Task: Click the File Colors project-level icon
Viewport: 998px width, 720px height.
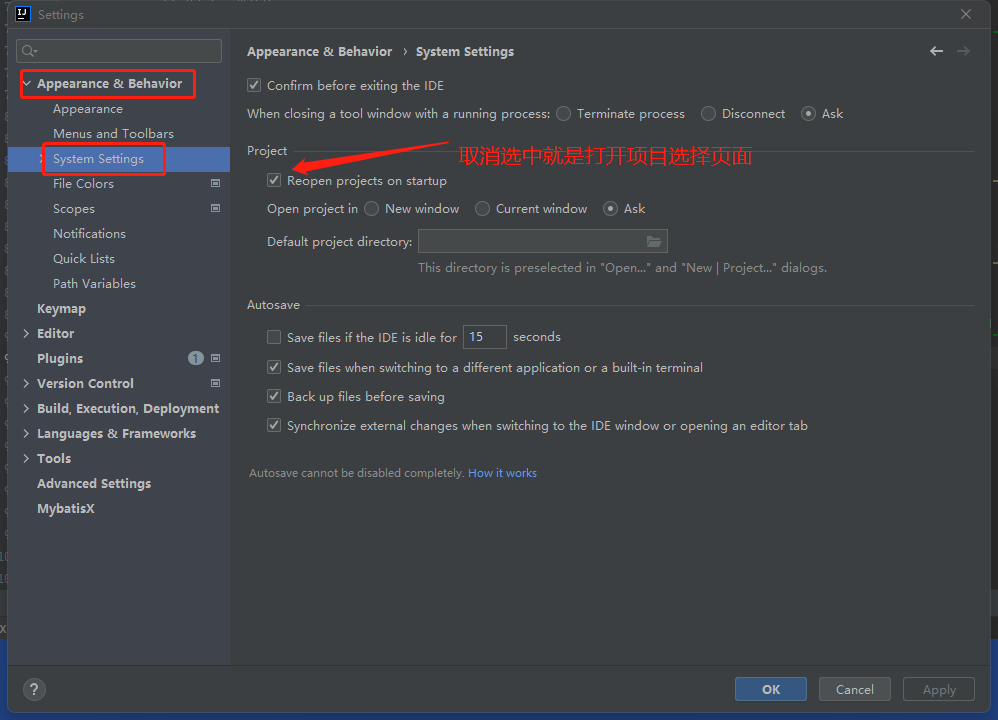Action: tap(216, 183)
